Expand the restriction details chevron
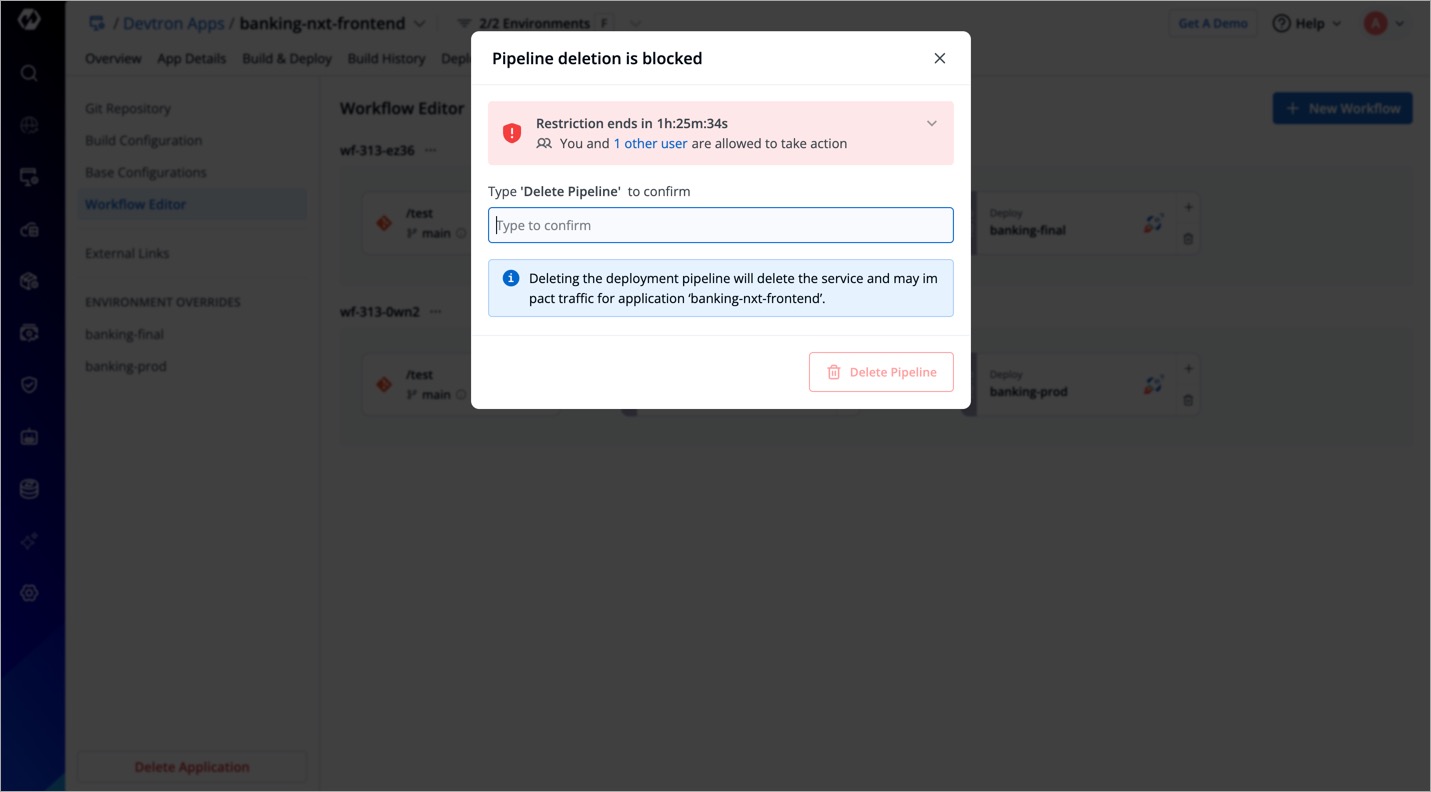The image size is (1431, 792). [x=931, y=124]
